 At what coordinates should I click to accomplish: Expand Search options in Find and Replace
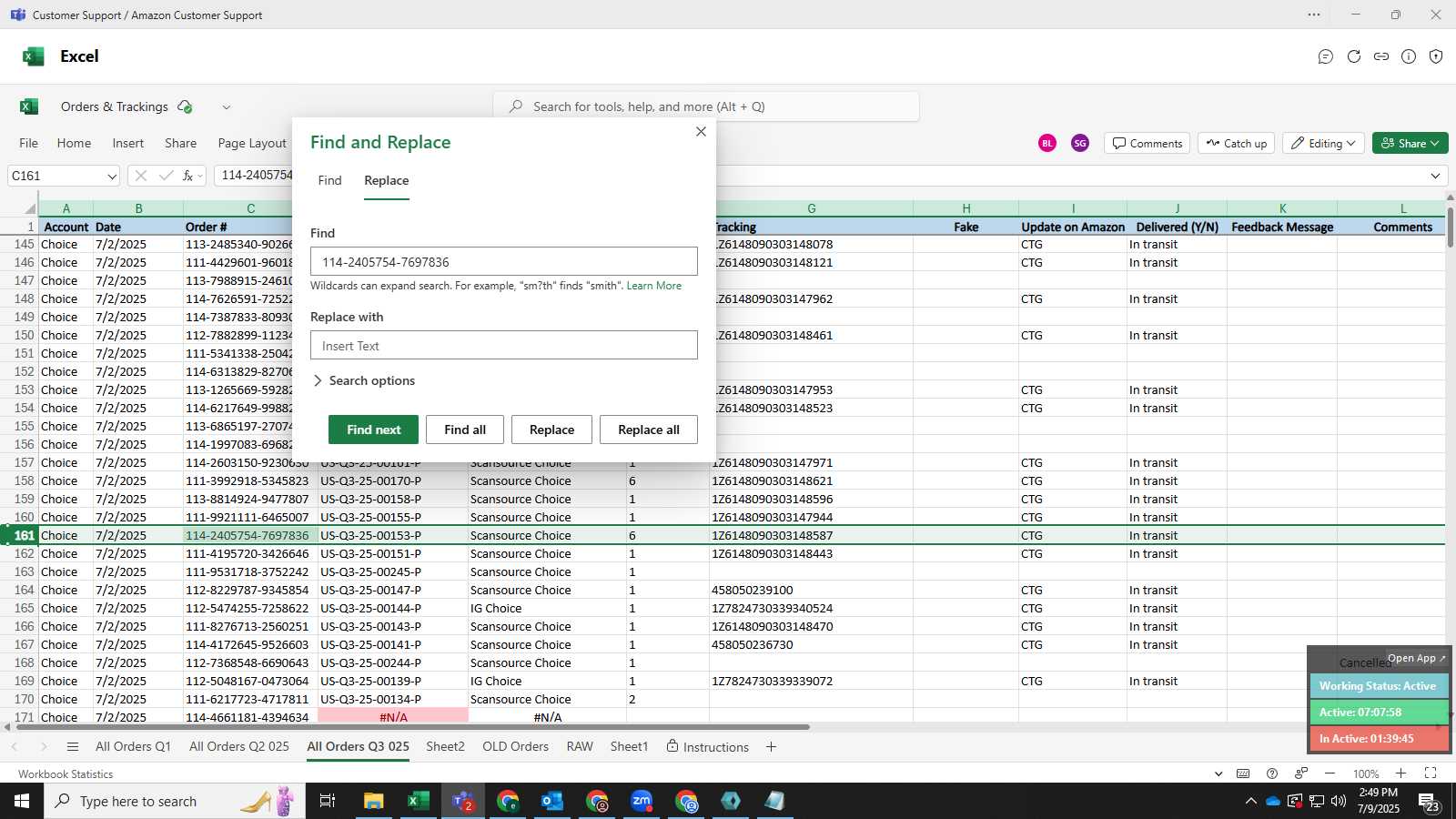[364, 380]
